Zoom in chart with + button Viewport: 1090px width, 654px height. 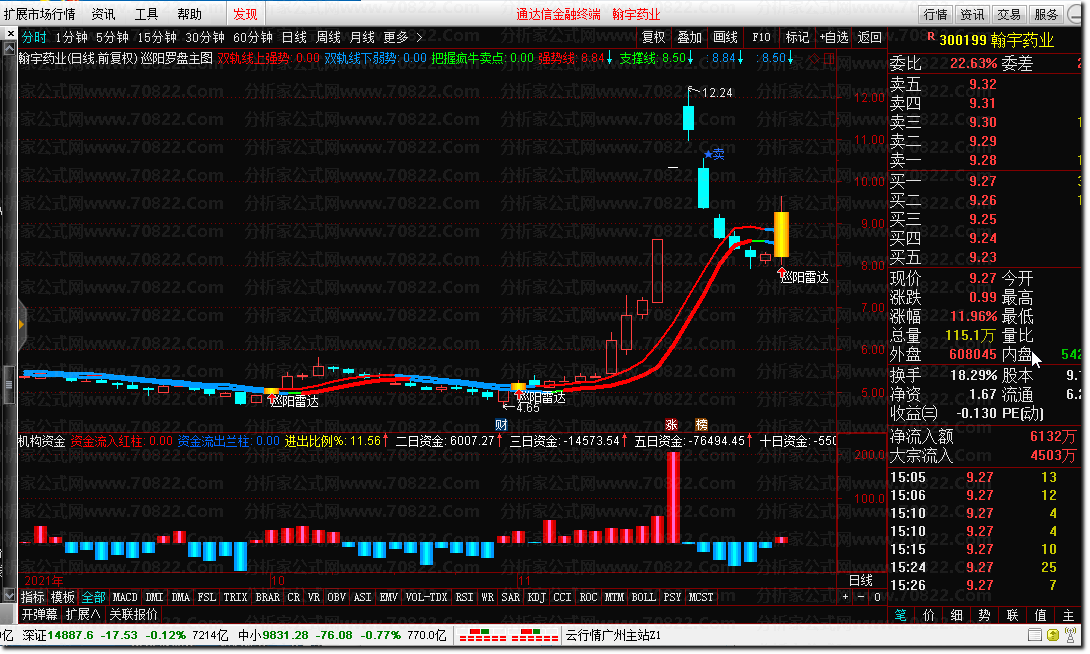tap(845, 597)
